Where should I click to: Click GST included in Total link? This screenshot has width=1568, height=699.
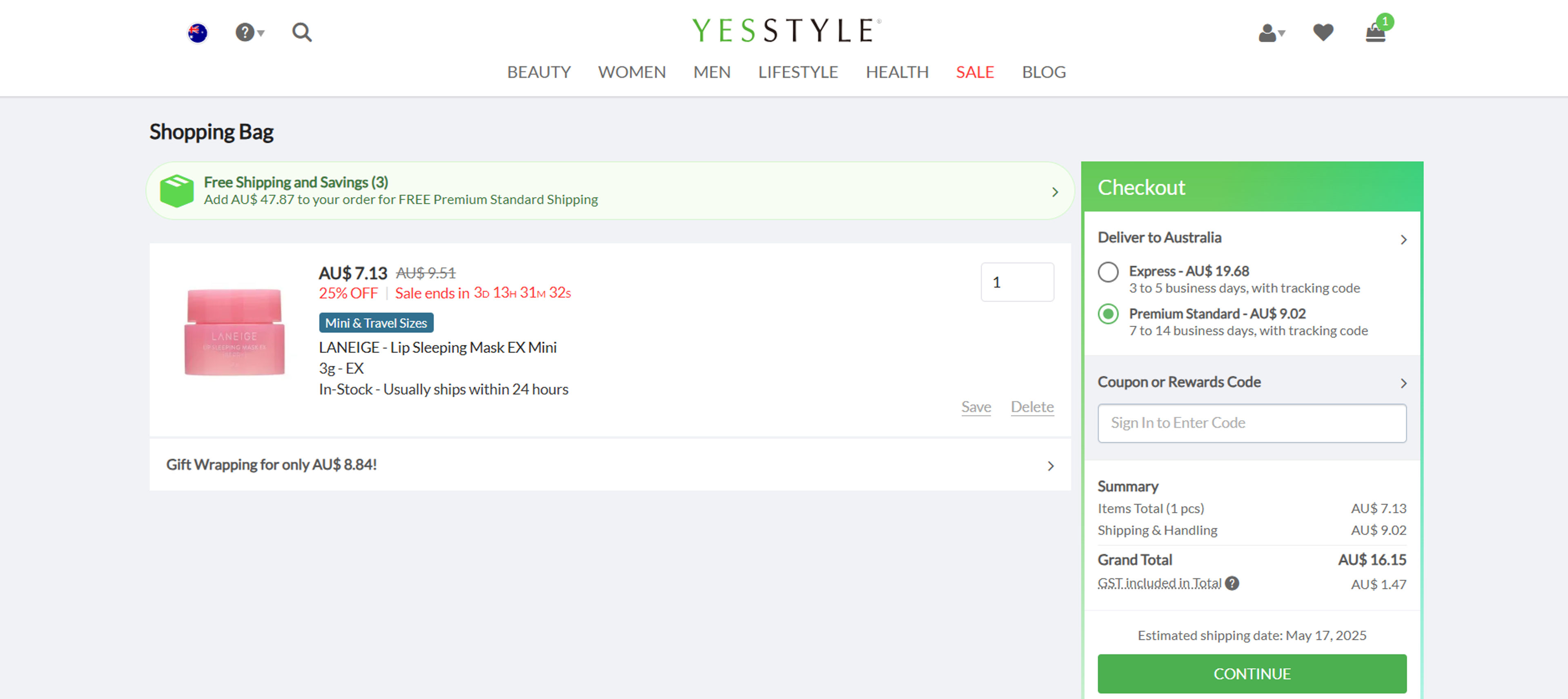tap(1159, 583)
